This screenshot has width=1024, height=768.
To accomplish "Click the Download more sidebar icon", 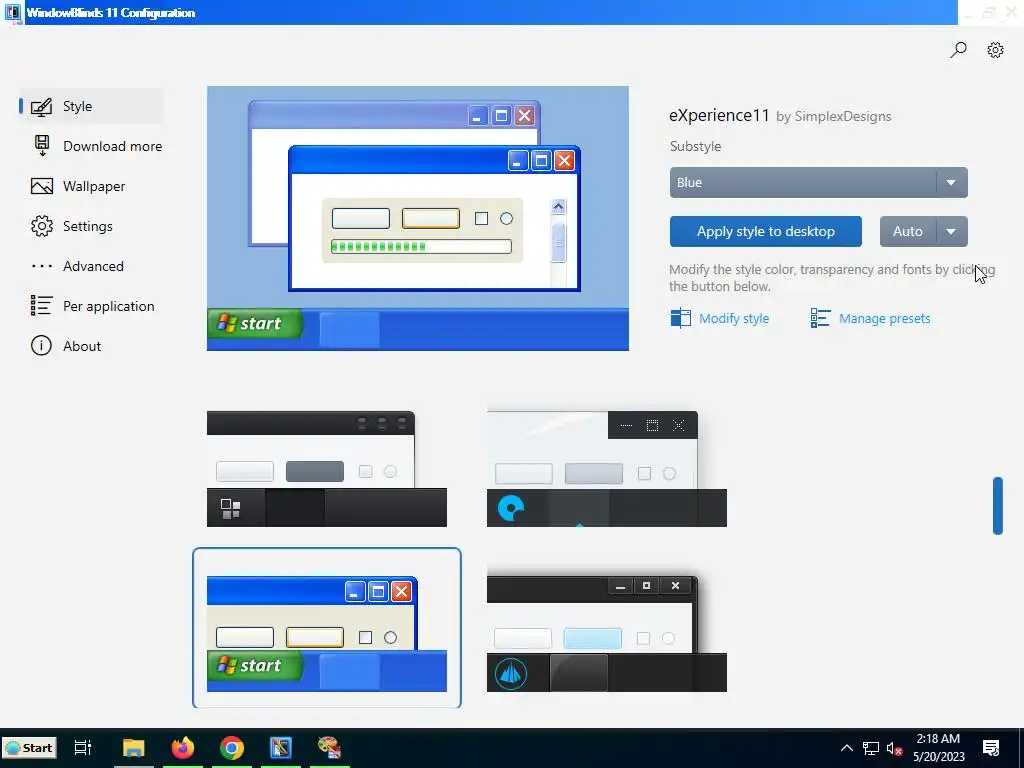I will (41, 146).
